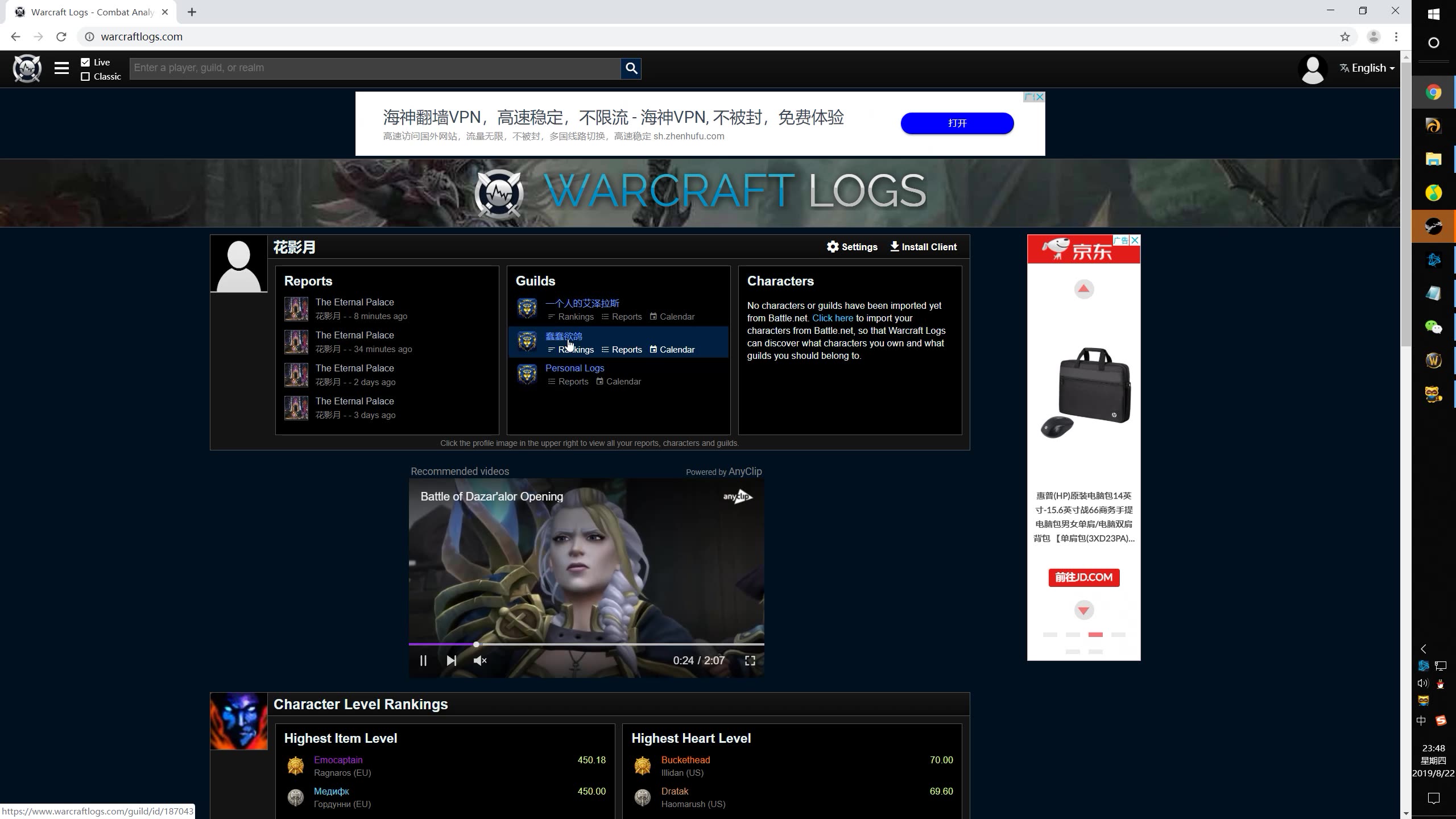The width and height of the screenshot is (1456, 819).
Task: Click the Settings gear icon on profile
Action: pos(833,248)
